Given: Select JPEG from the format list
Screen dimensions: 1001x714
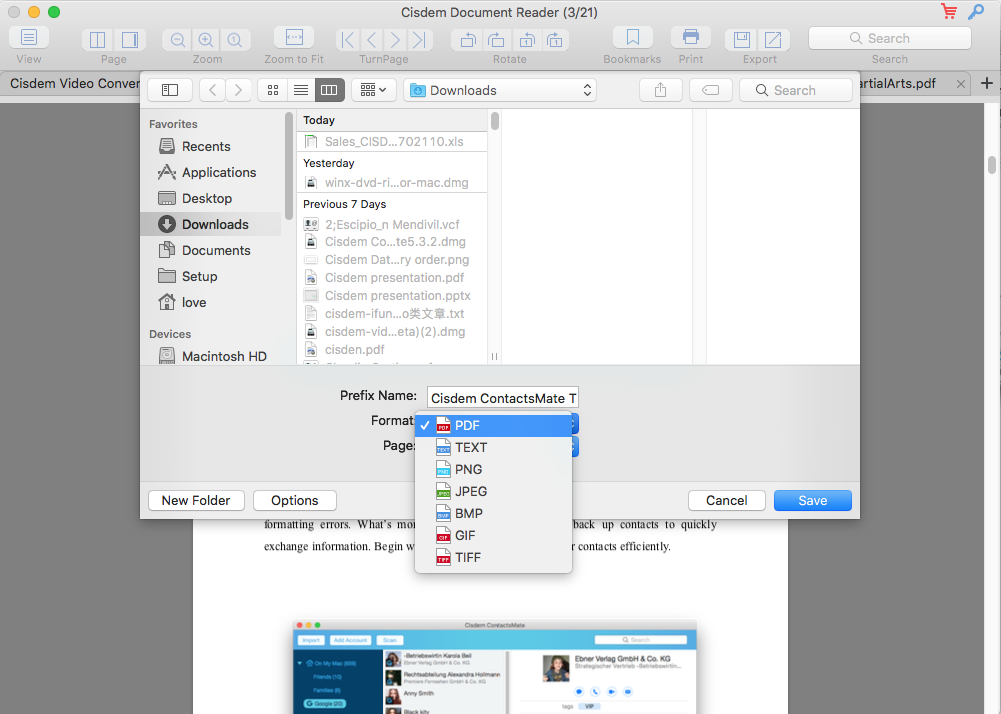Looking at the screenshot, I should [x=470, y=491].
